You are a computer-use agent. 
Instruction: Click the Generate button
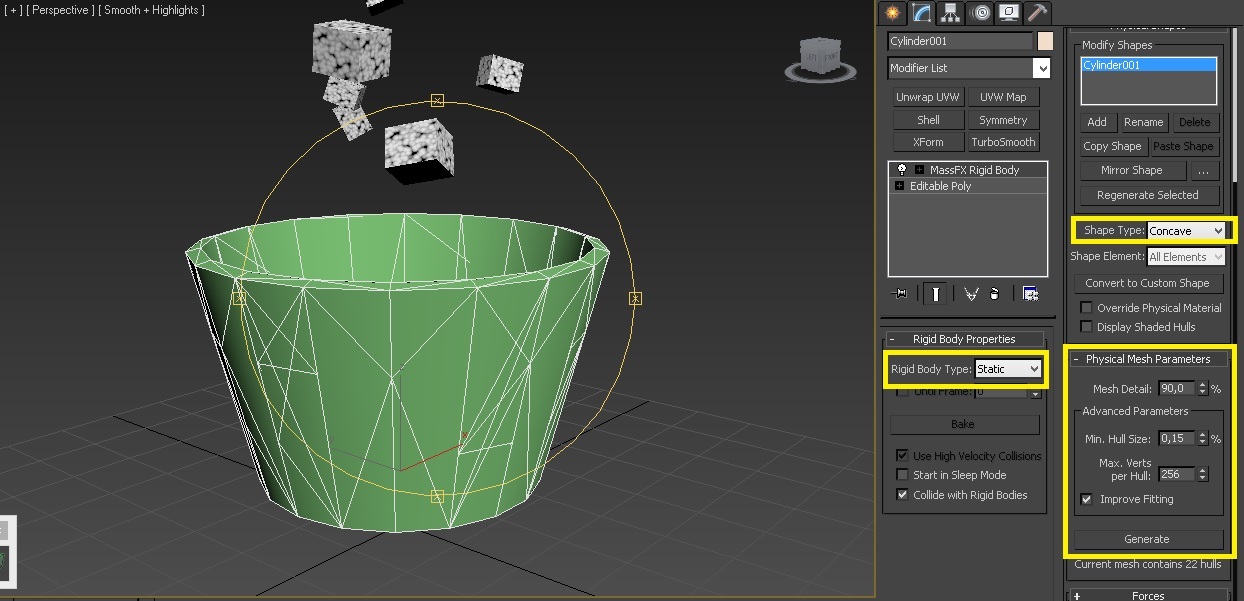tap(1147, 539)
